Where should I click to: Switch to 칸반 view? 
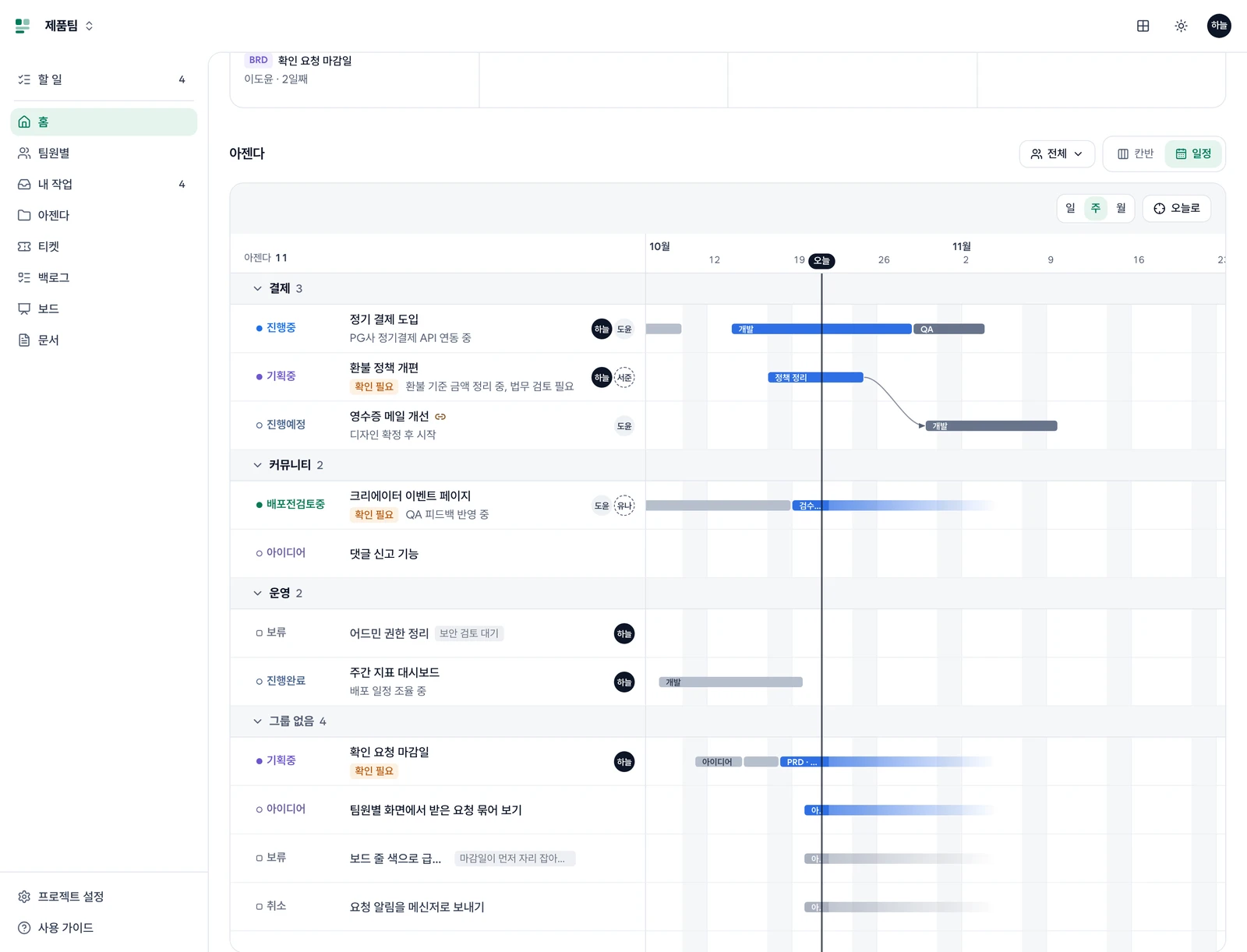click(1136, 153)
